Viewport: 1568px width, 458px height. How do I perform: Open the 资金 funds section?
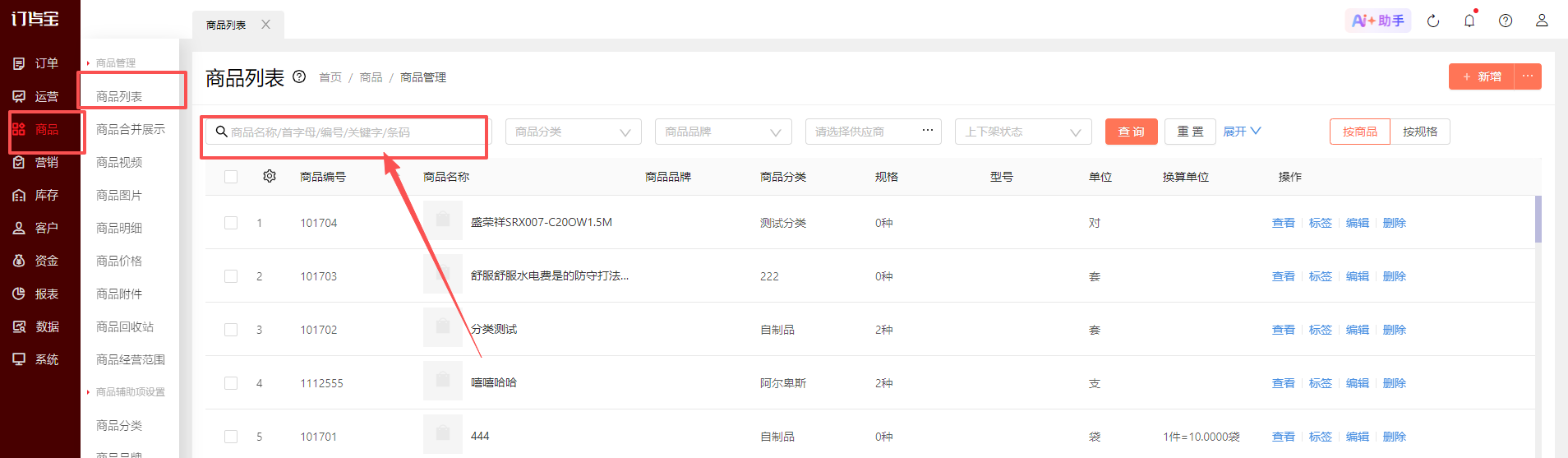pos(36,261)
